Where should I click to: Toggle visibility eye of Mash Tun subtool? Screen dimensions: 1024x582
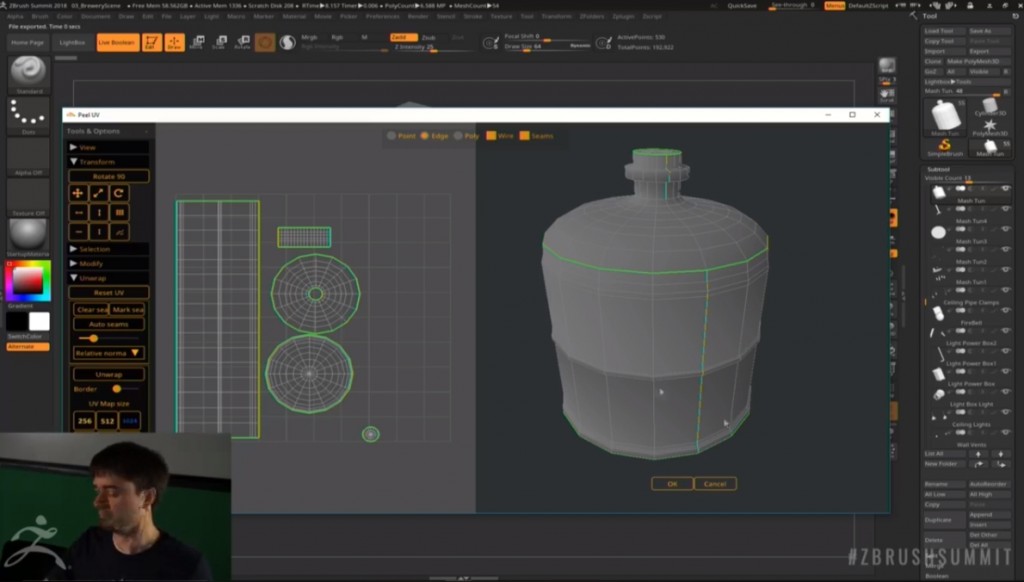point(1005,188)
